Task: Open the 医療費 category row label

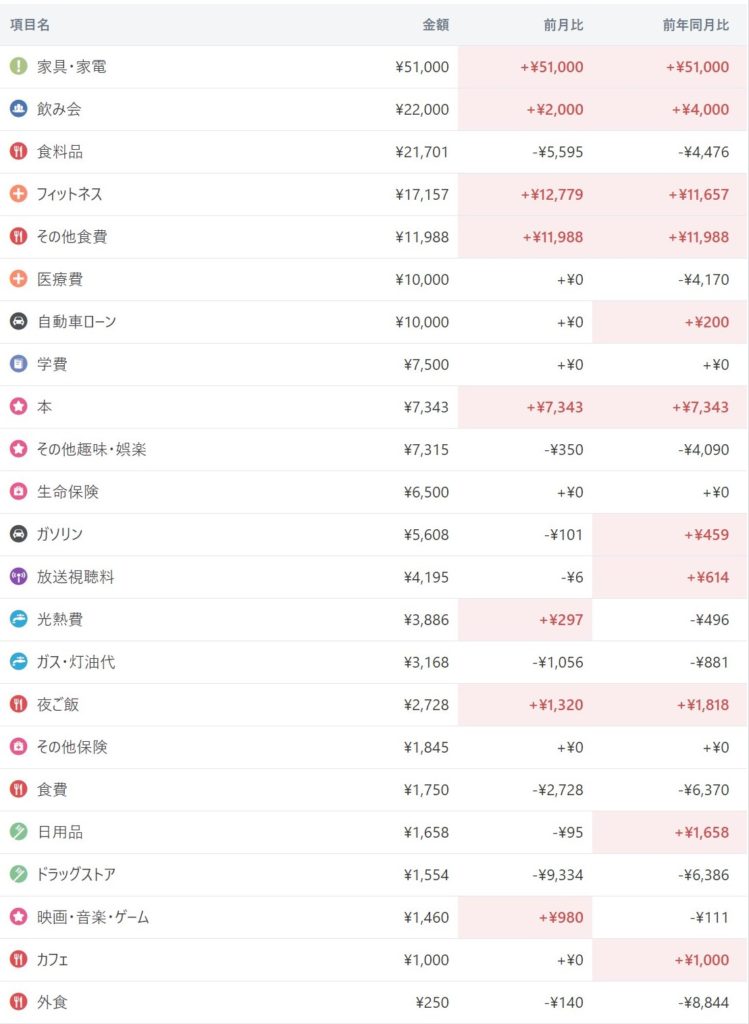Action: pyautogui.click(x=60, y=279)
